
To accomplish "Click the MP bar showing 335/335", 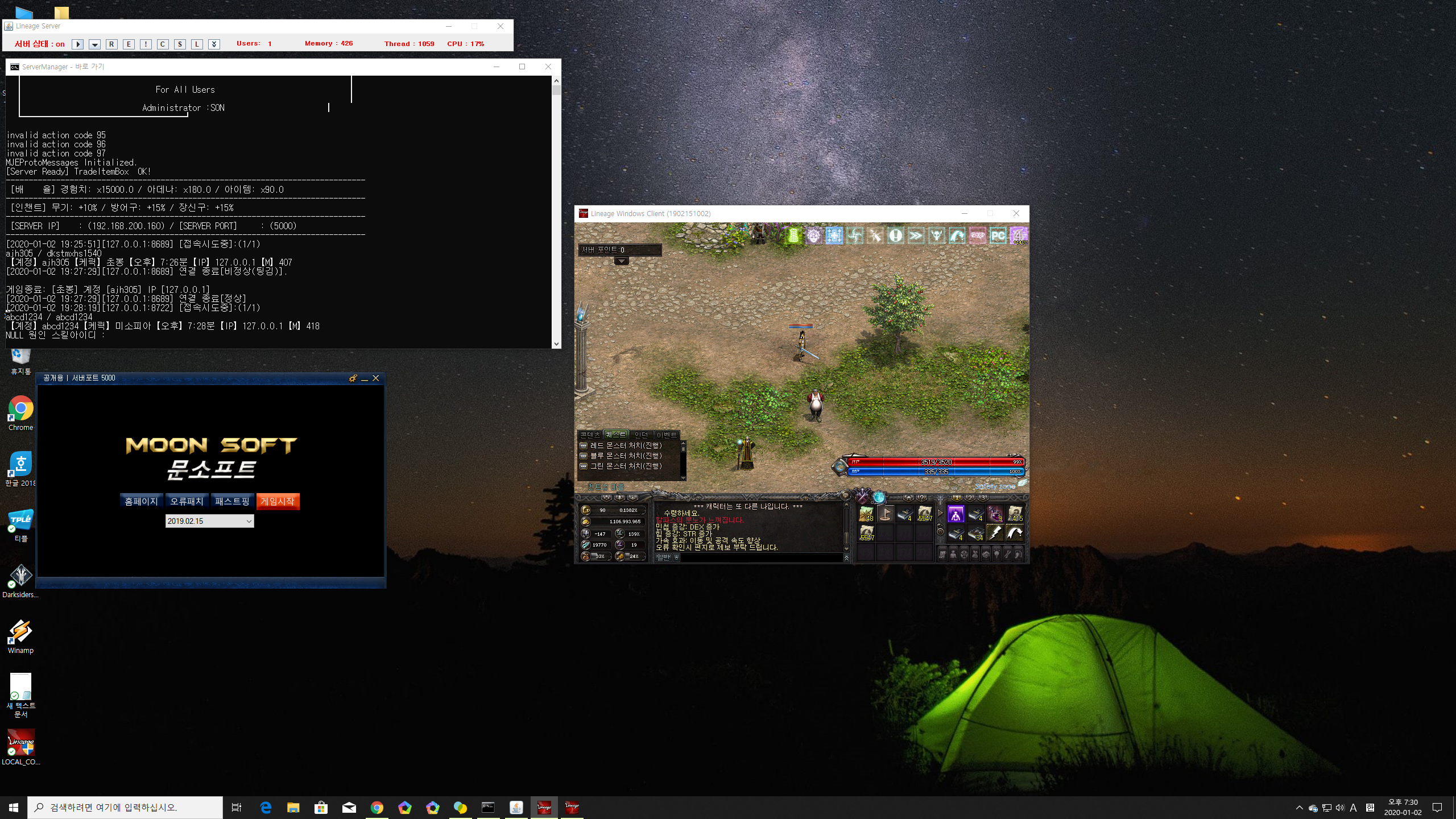I will click(x=936, y=471).
